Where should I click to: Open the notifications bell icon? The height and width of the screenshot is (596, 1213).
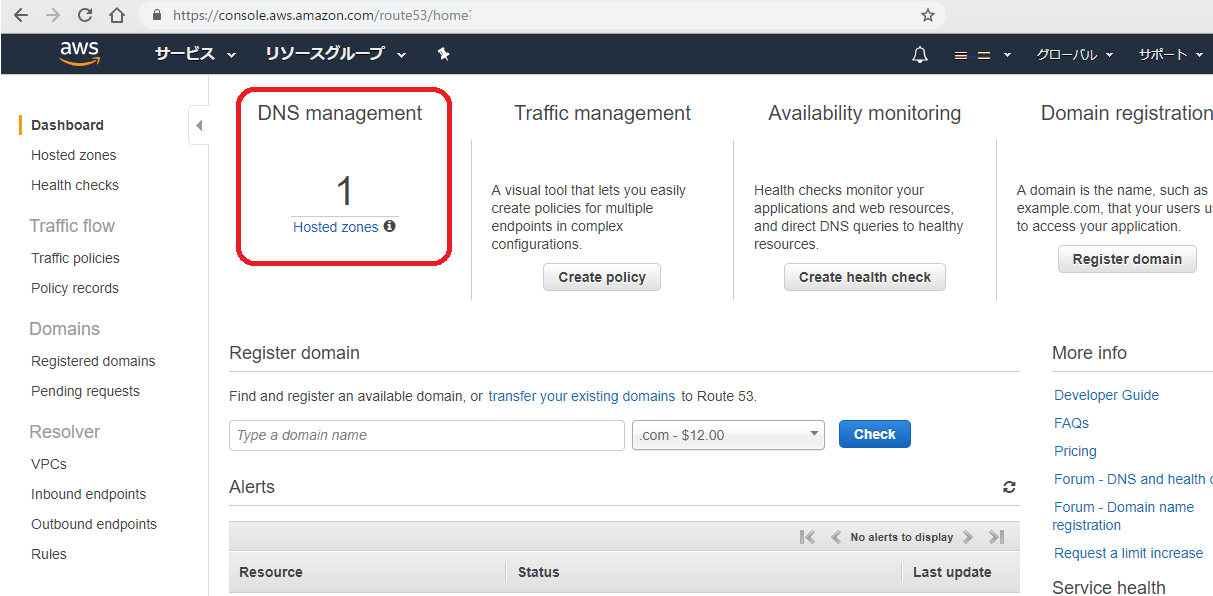(920, 55)
